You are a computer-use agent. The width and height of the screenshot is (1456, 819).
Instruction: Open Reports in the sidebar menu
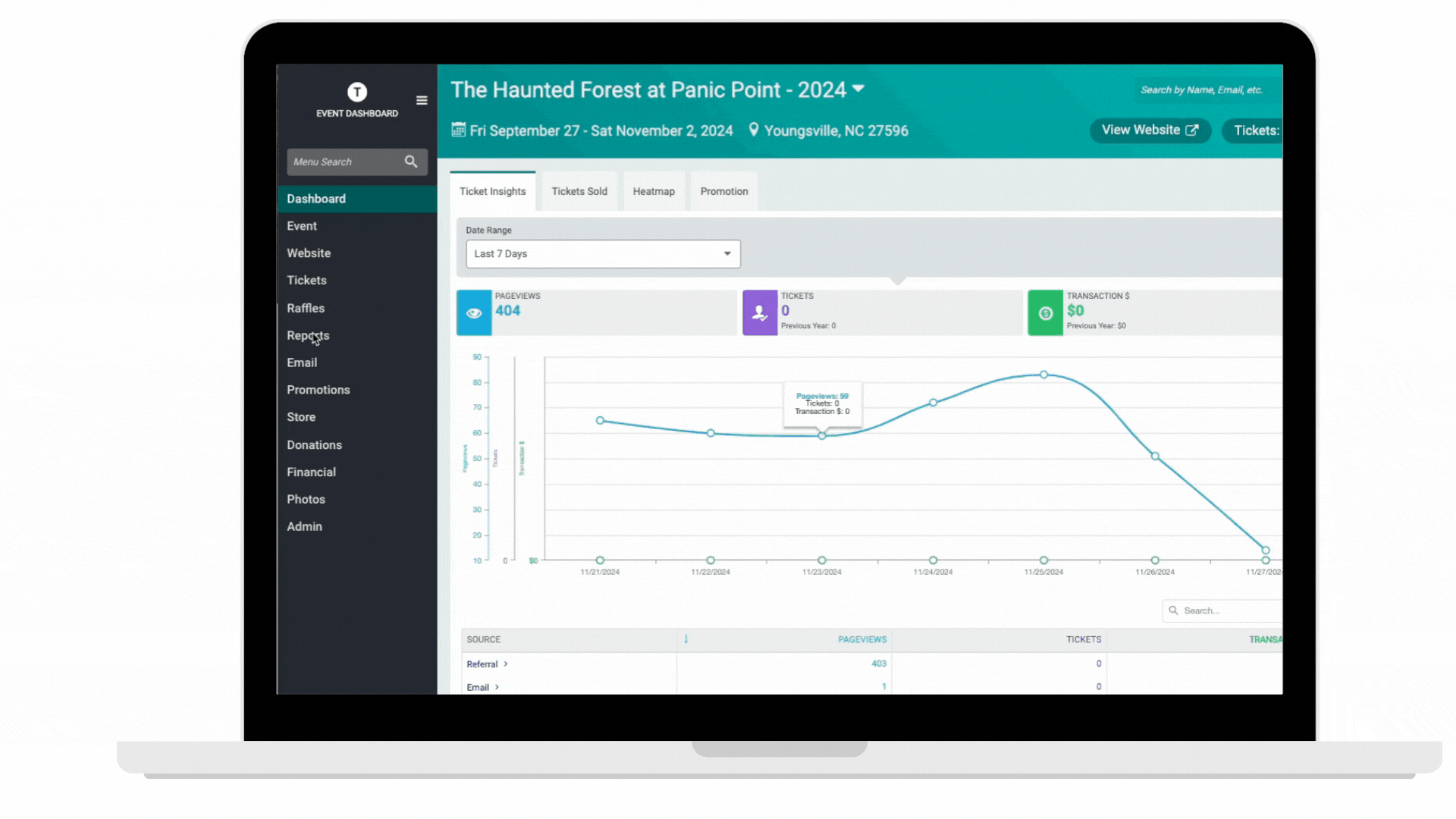(307, 335)
